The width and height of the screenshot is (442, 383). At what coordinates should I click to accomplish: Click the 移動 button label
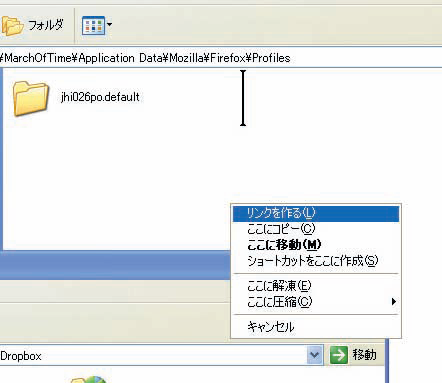364,354
